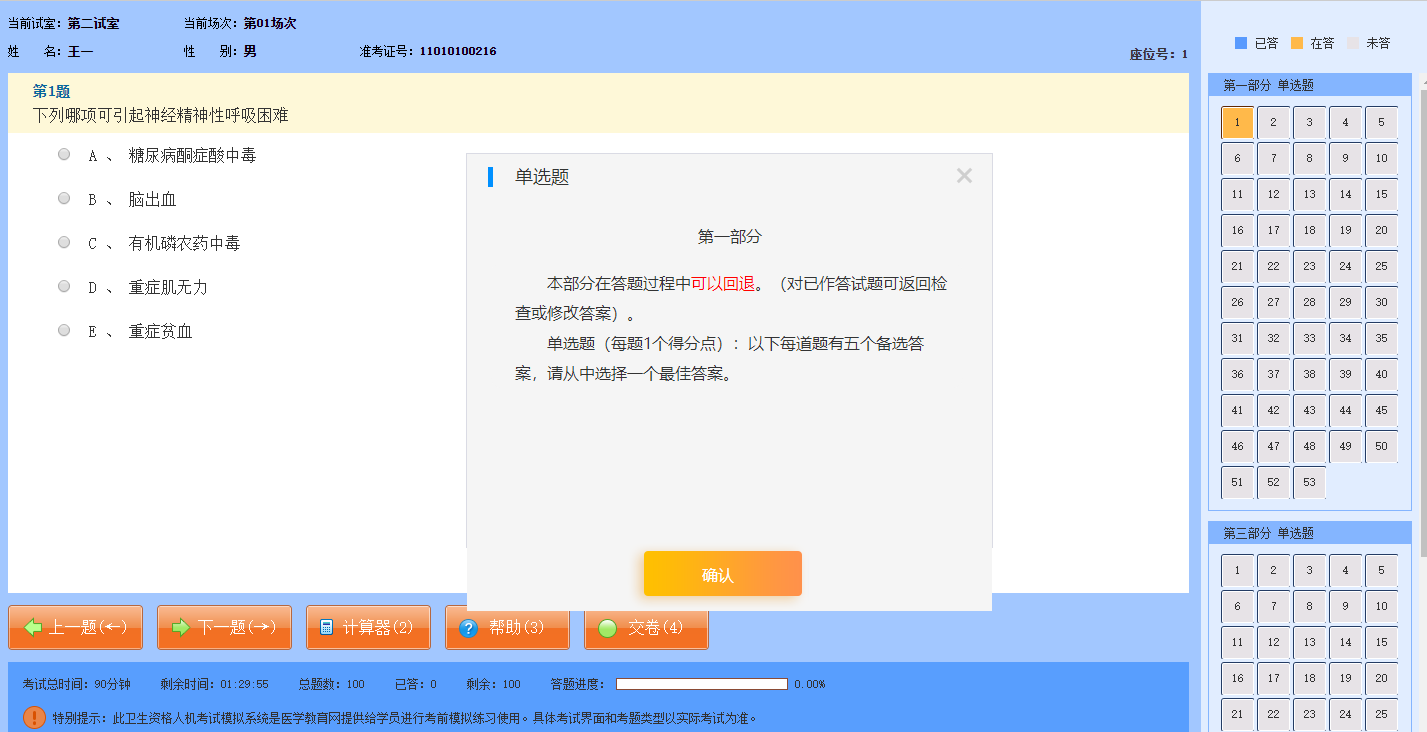The height and width of the screenshot is (732, 1427).
Task: Pick radio option C 有机磷农药中毒
Action: pos(64,243)
